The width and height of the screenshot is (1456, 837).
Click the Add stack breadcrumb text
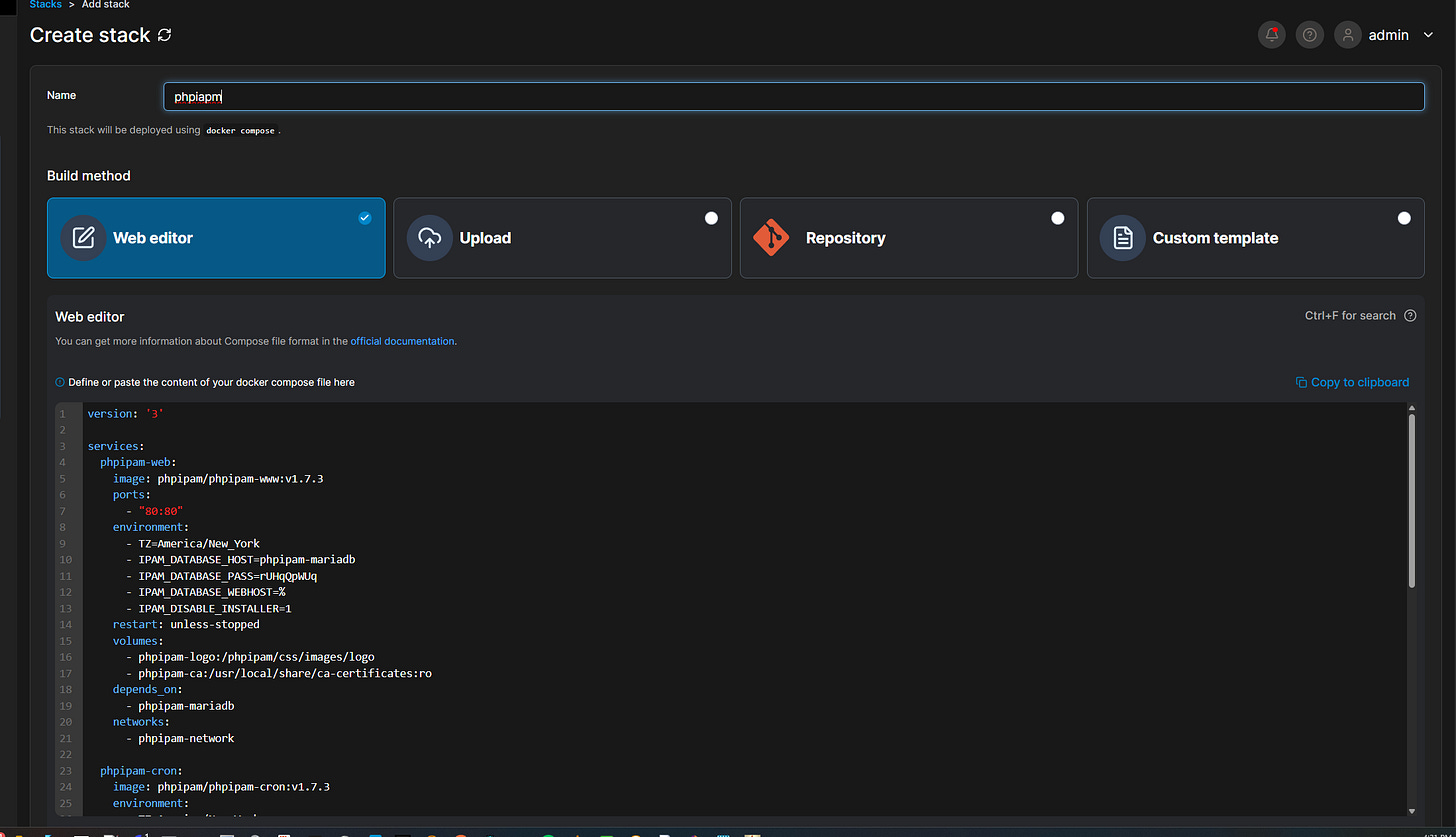pyautogui.click(x=106, y=4)
